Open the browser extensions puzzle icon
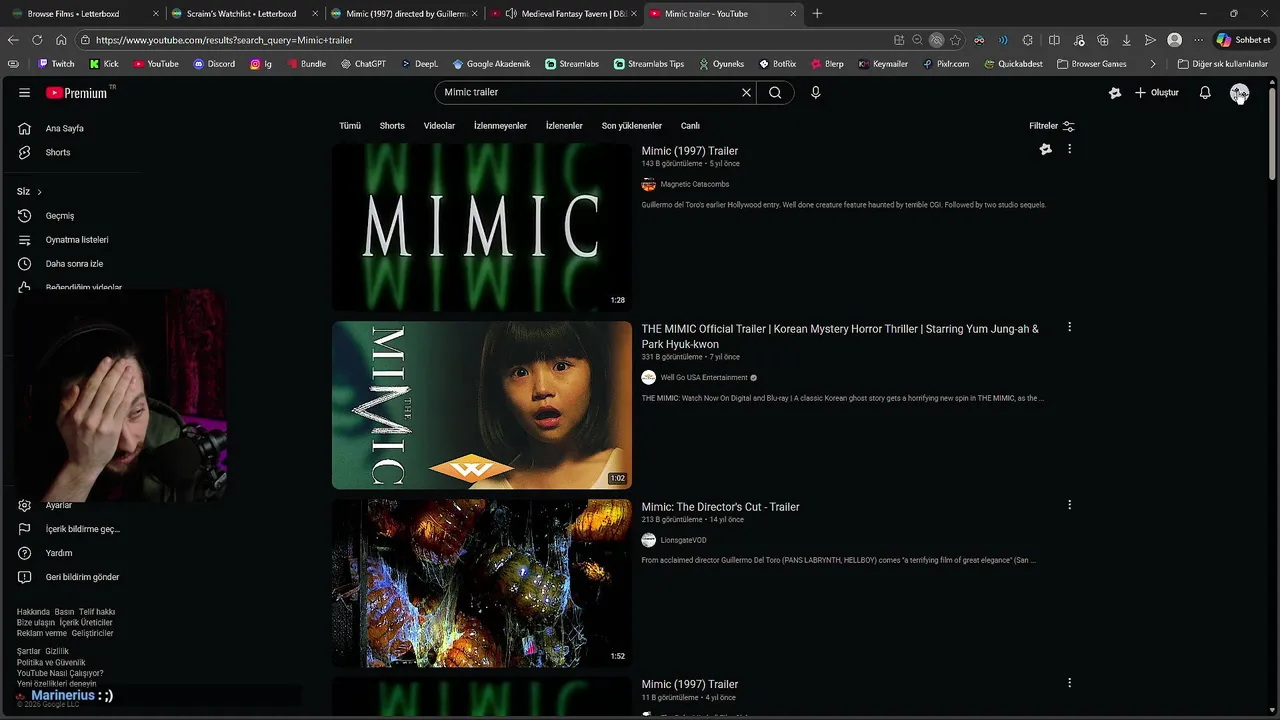 [x=1028, y=40]
